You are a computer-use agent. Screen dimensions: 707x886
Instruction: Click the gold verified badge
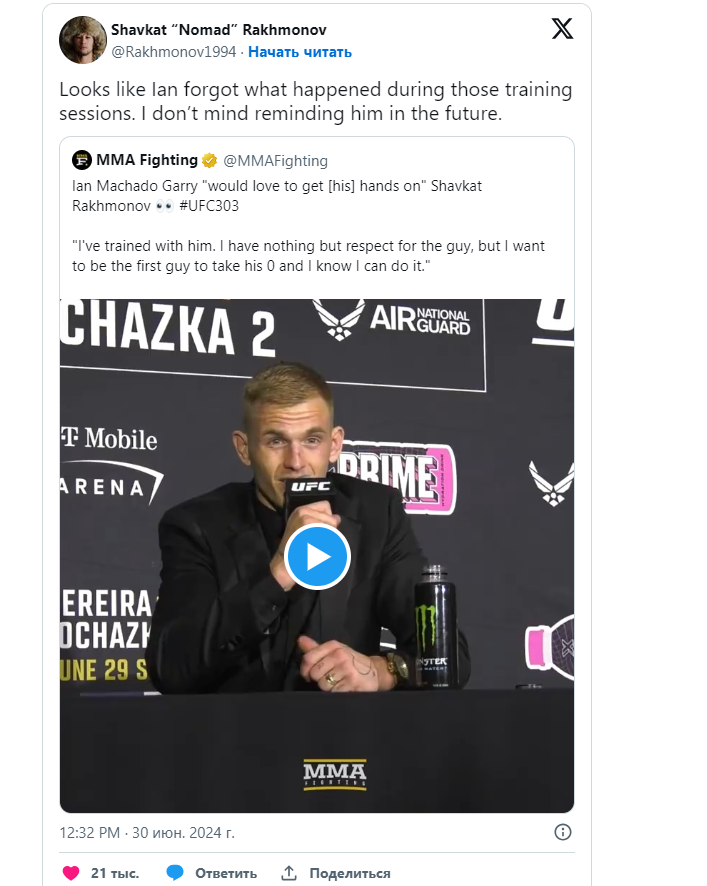click(x=210, y=160)
